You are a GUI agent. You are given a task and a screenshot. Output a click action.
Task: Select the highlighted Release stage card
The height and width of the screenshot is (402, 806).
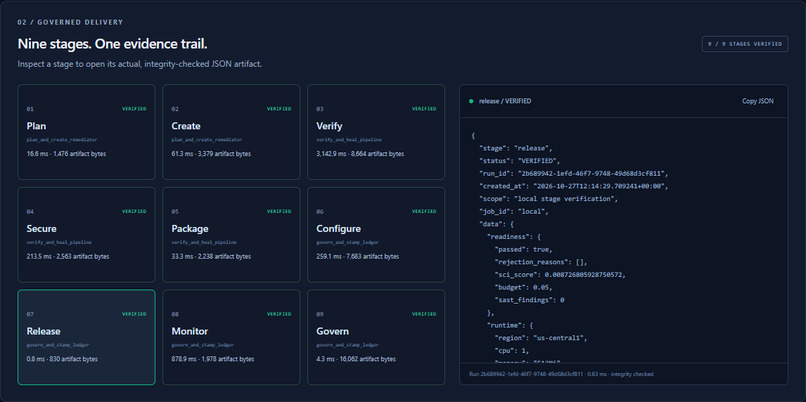[86, 337]
